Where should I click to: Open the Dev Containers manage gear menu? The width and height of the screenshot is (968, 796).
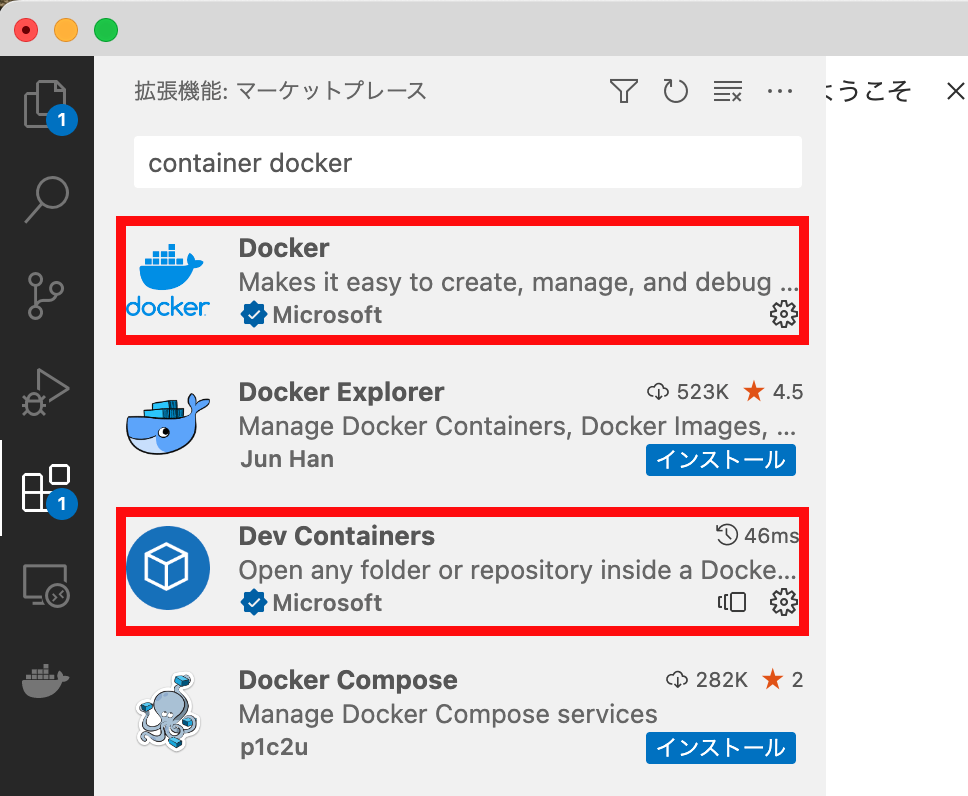point(784,601)
